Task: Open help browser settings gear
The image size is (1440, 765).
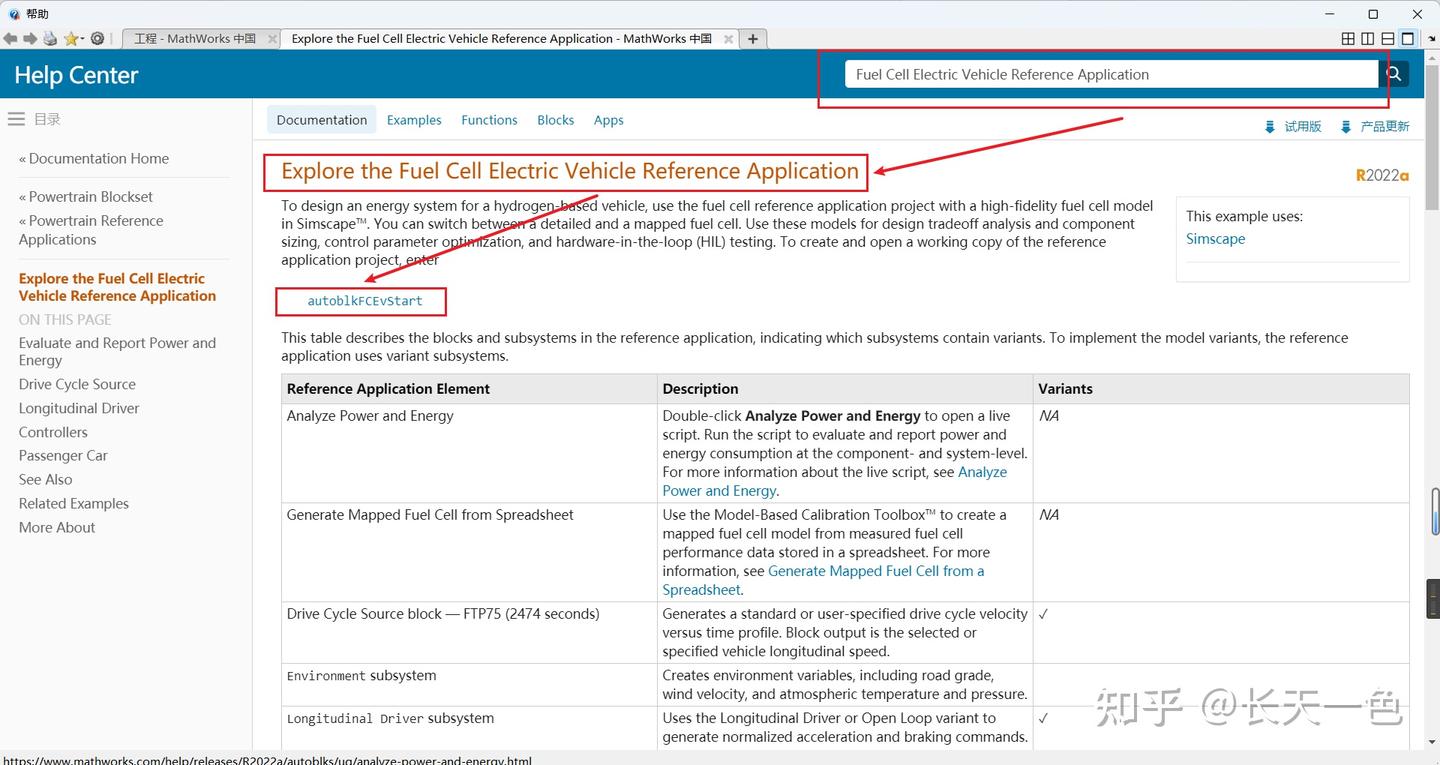Action: tap(97, 38)
